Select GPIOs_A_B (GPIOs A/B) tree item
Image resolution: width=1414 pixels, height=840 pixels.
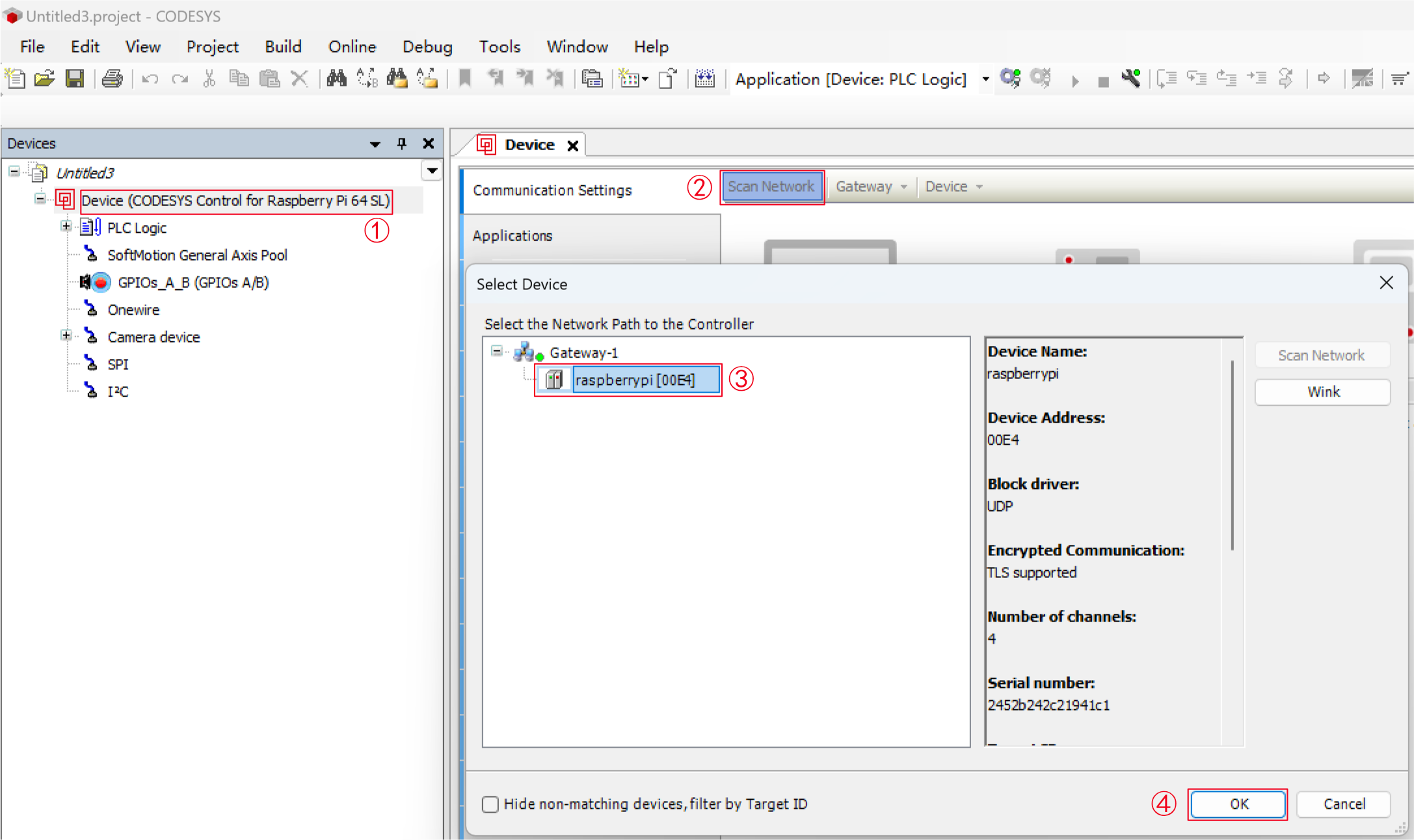coord(193,282)
